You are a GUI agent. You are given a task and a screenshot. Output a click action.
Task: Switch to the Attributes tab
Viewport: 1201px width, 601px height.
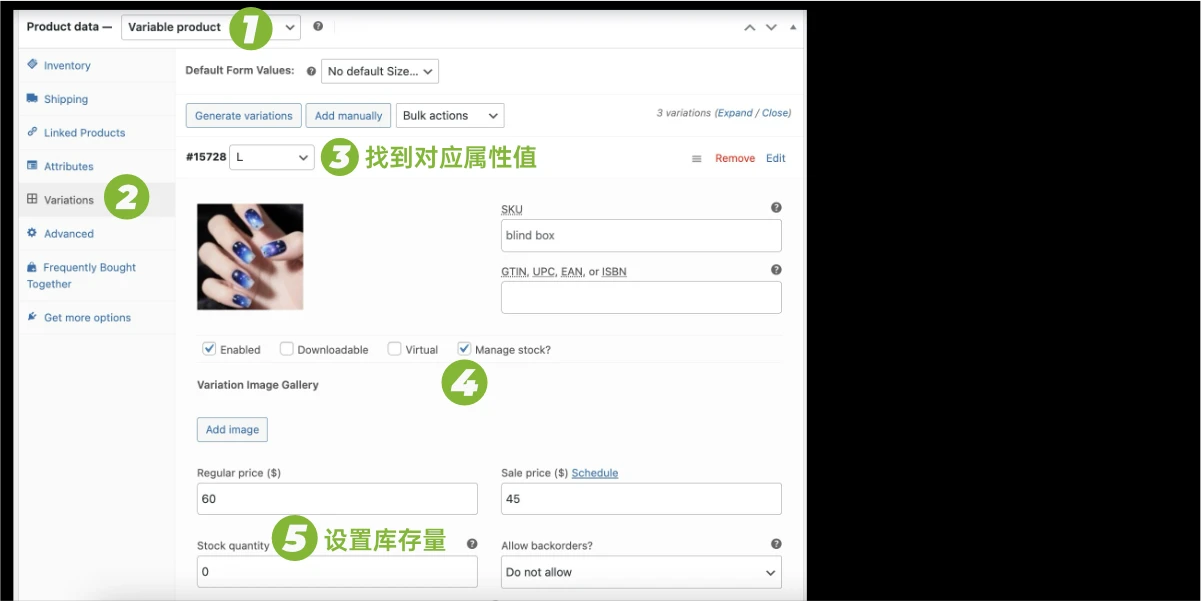68,167
